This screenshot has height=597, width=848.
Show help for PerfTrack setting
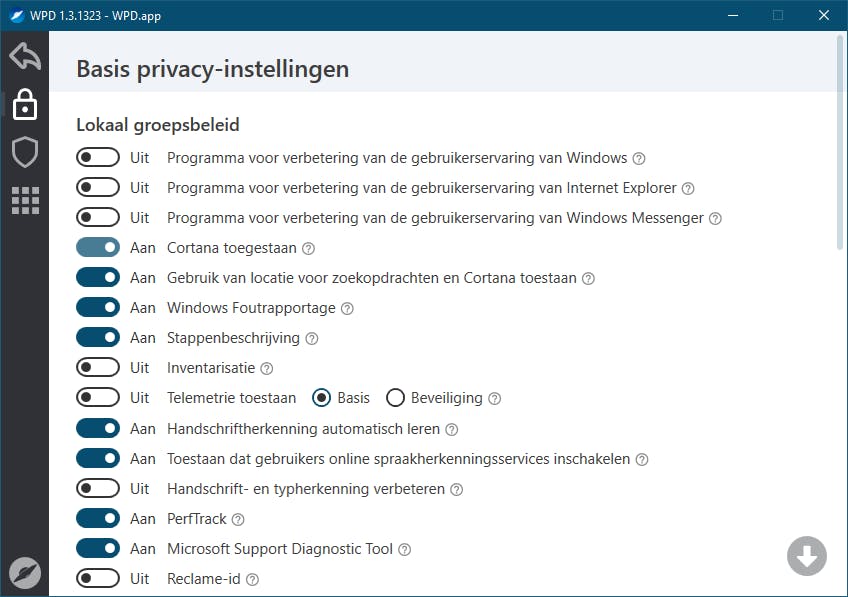[238, 519]
